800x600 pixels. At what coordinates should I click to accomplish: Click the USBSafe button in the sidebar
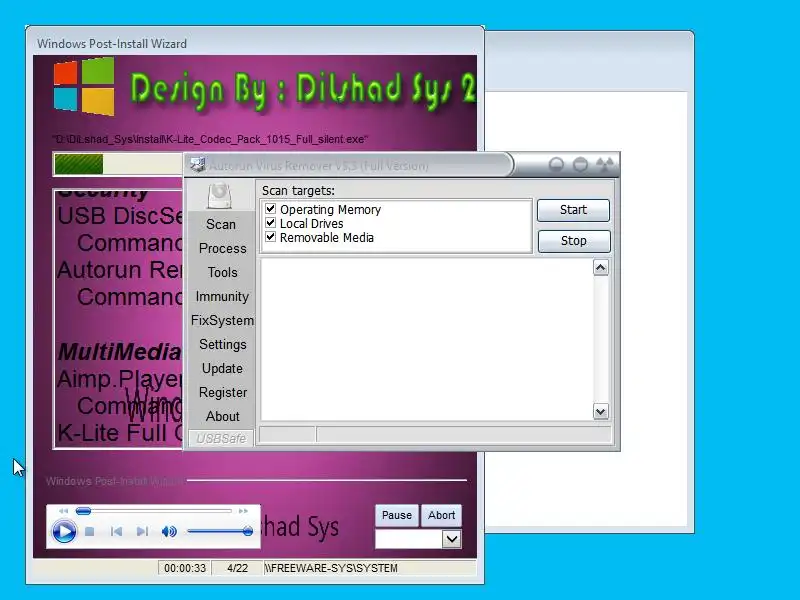221,438
